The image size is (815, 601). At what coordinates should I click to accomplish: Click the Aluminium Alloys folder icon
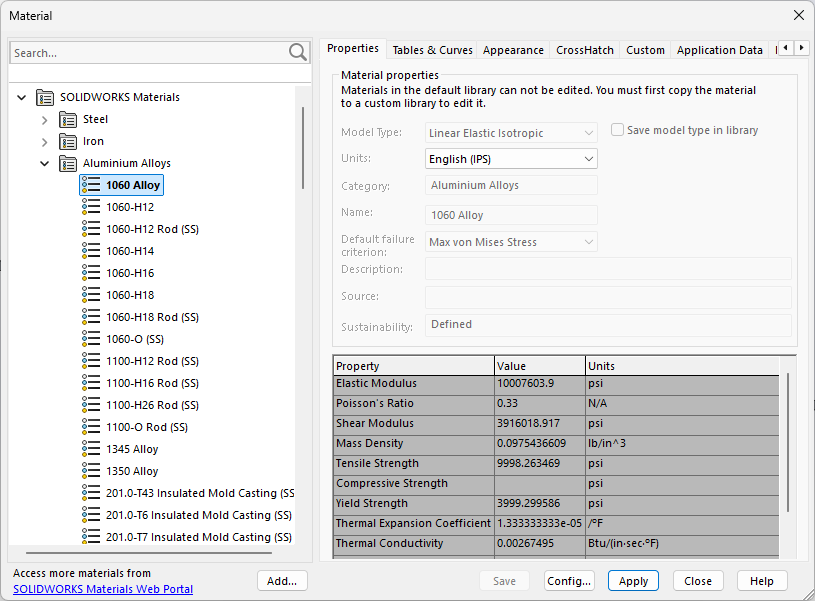pyautogui.click(x=68, y=163)
